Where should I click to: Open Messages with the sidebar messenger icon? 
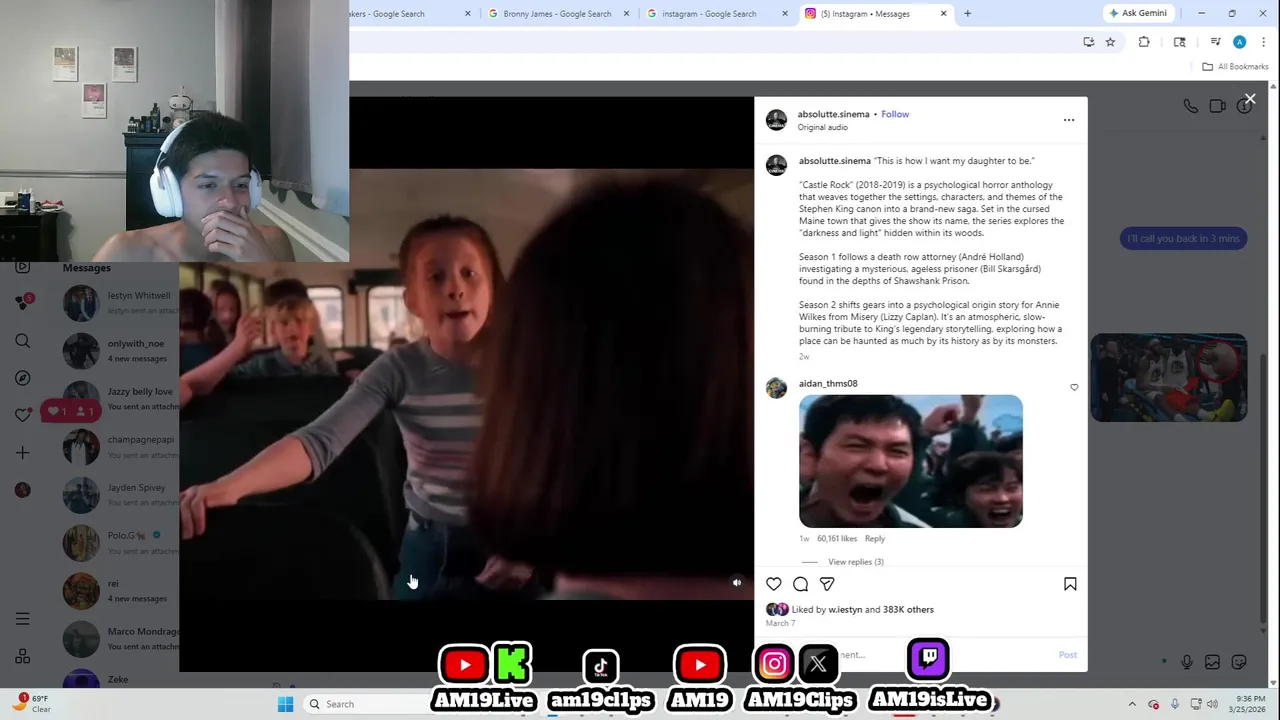[23, 302]
